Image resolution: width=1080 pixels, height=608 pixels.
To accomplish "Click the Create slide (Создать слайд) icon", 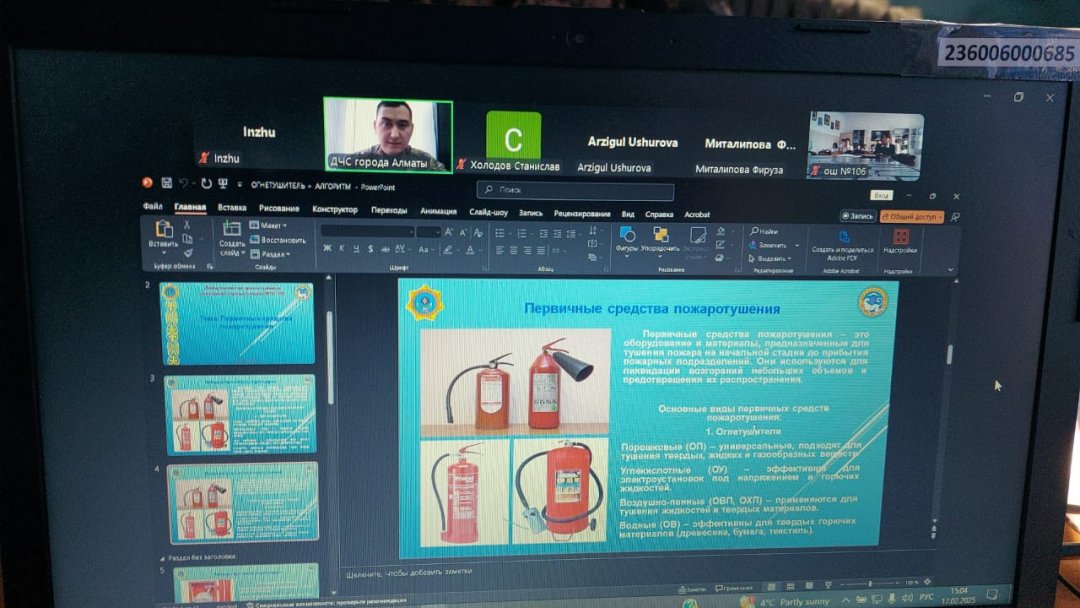I will point(232,230).
